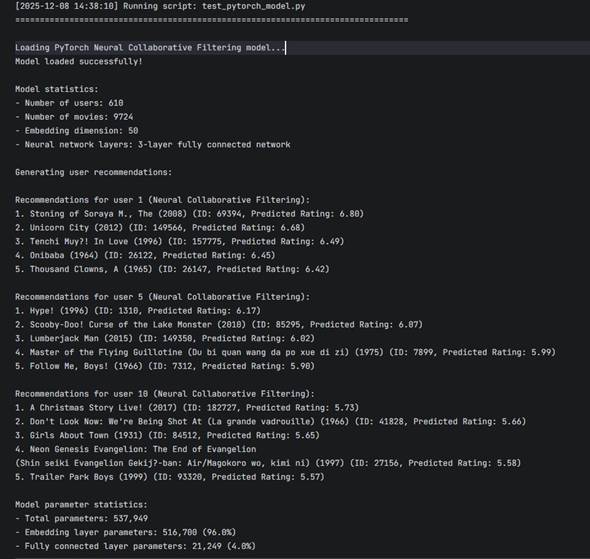Click the 'Model loaded successfully!' line
This screenshot has height=559, width=590.
click(x=79, y=61)
